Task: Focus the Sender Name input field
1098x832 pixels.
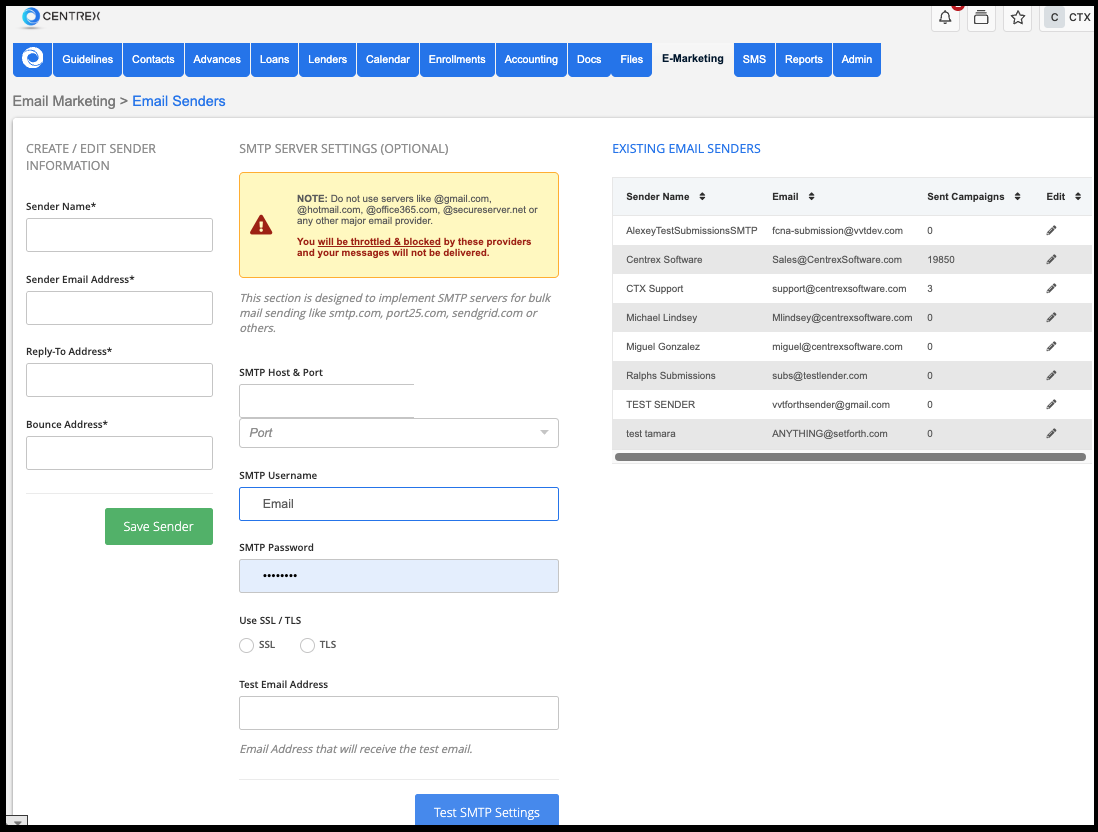Action: pyautogui.click(x=119, y=235)
